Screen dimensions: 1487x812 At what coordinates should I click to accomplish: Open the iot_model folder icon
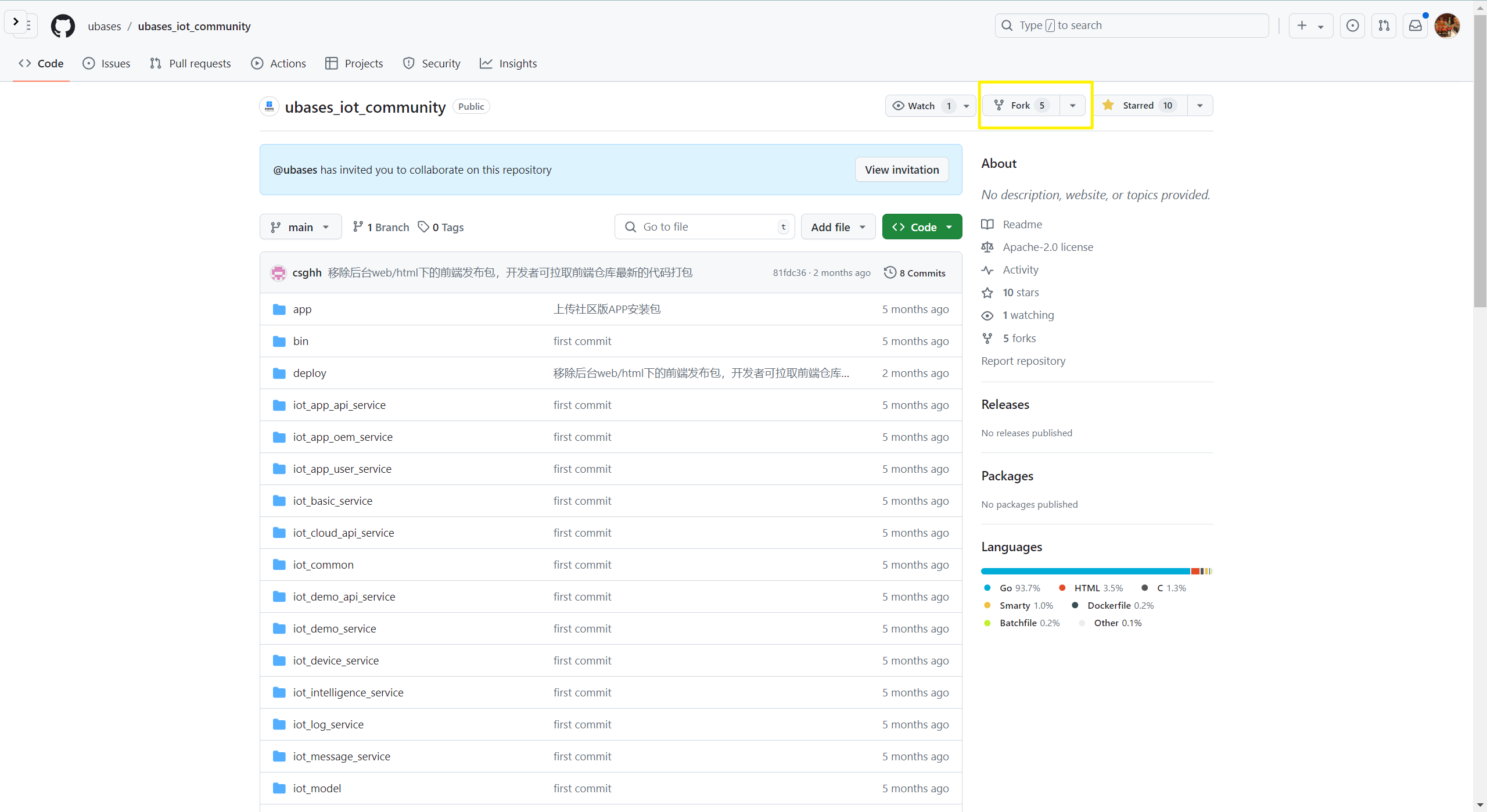click(279, 788)
